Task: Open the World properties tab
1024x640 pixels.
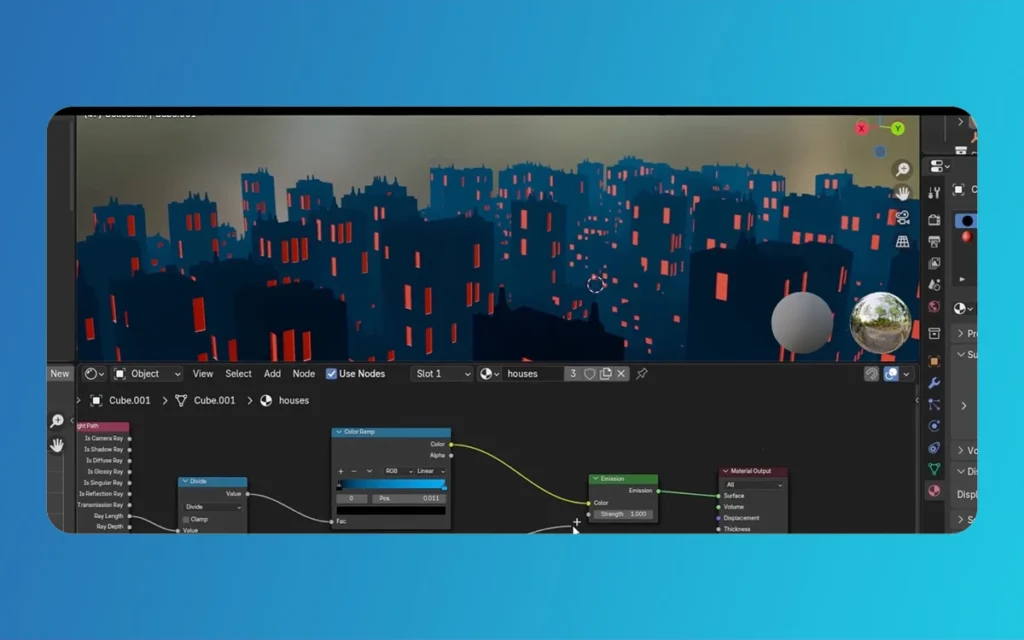Action: coord(934,306)
